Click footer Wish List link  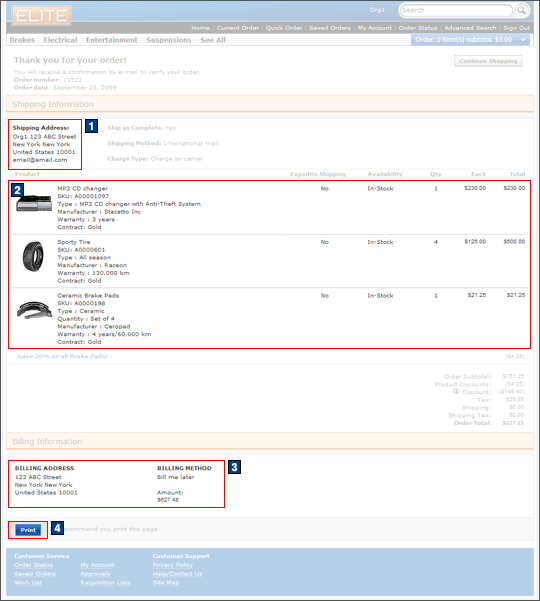pyautogui.click(x=28, y=583)
